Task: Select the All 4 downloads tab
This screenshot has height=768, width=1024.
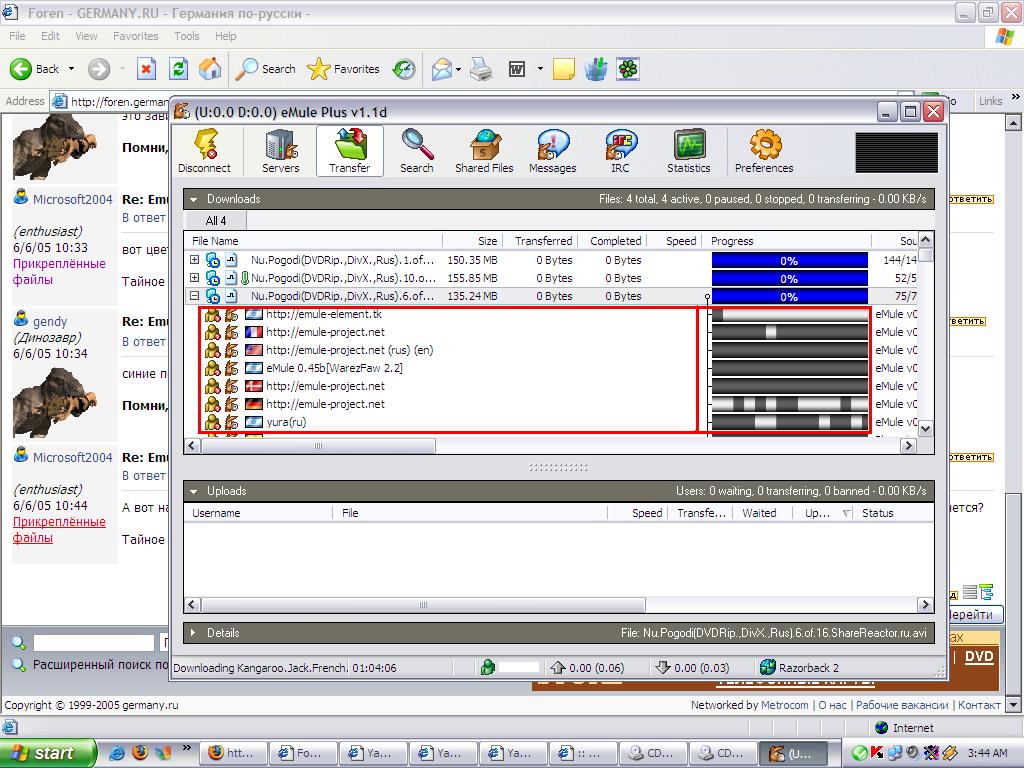Action: (216, 221)
